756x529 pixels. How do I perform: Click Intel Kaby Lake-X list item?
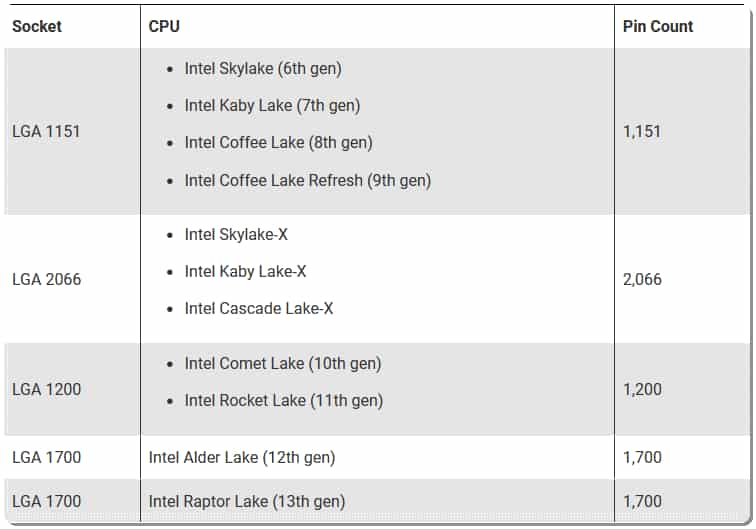point(245,271)
